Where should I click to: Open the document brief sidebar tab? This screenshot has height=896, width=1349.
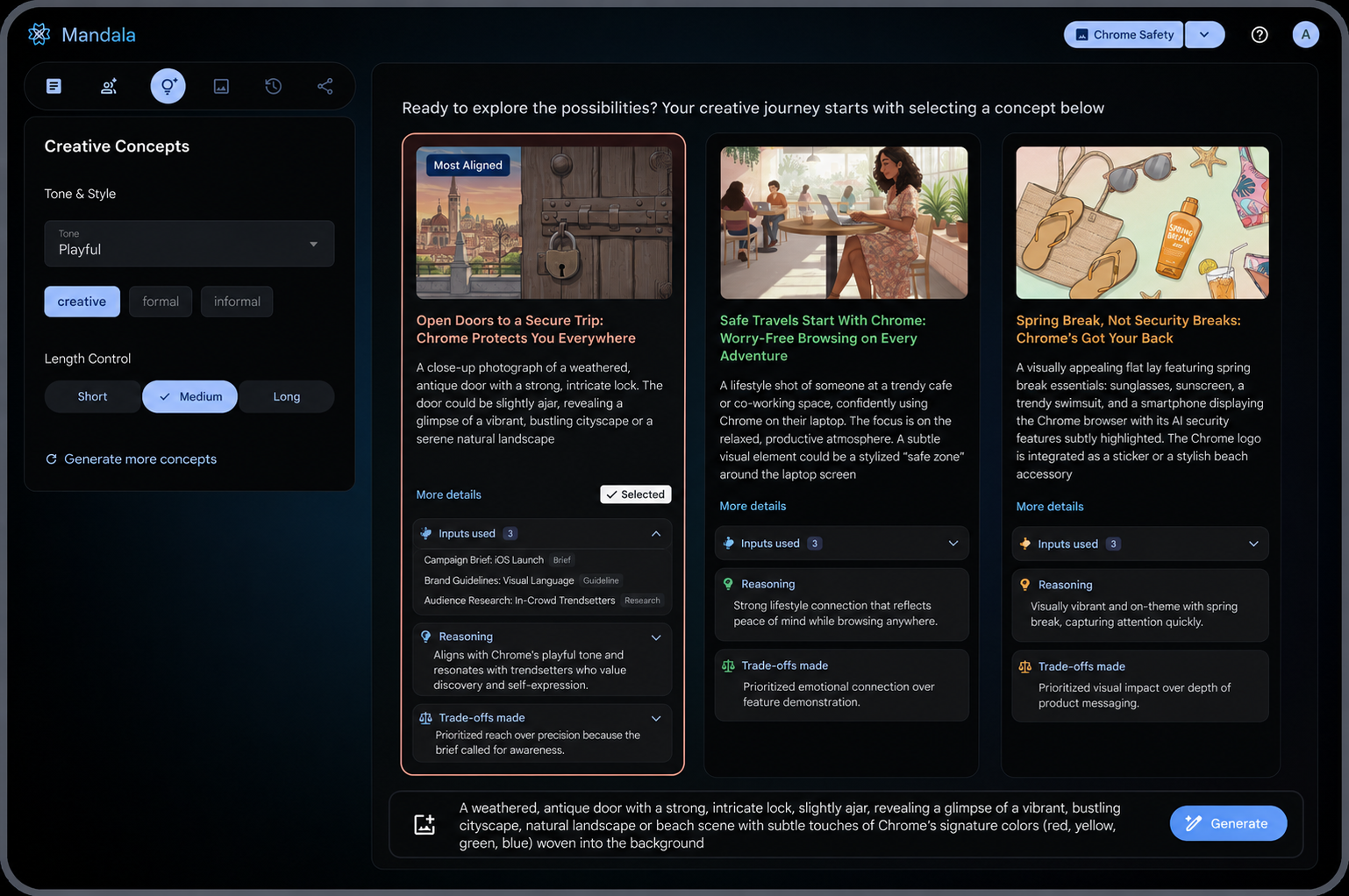point(54,86)
